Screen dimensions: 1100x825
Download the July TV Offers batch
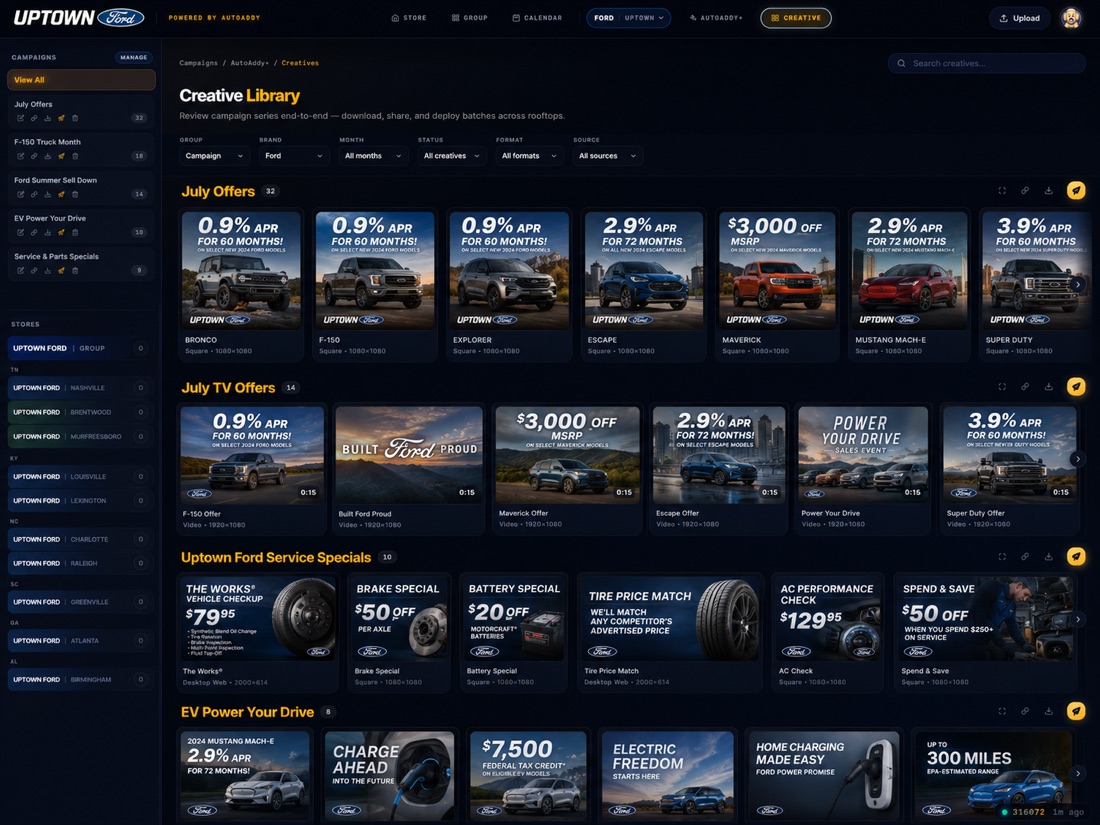1048,387
